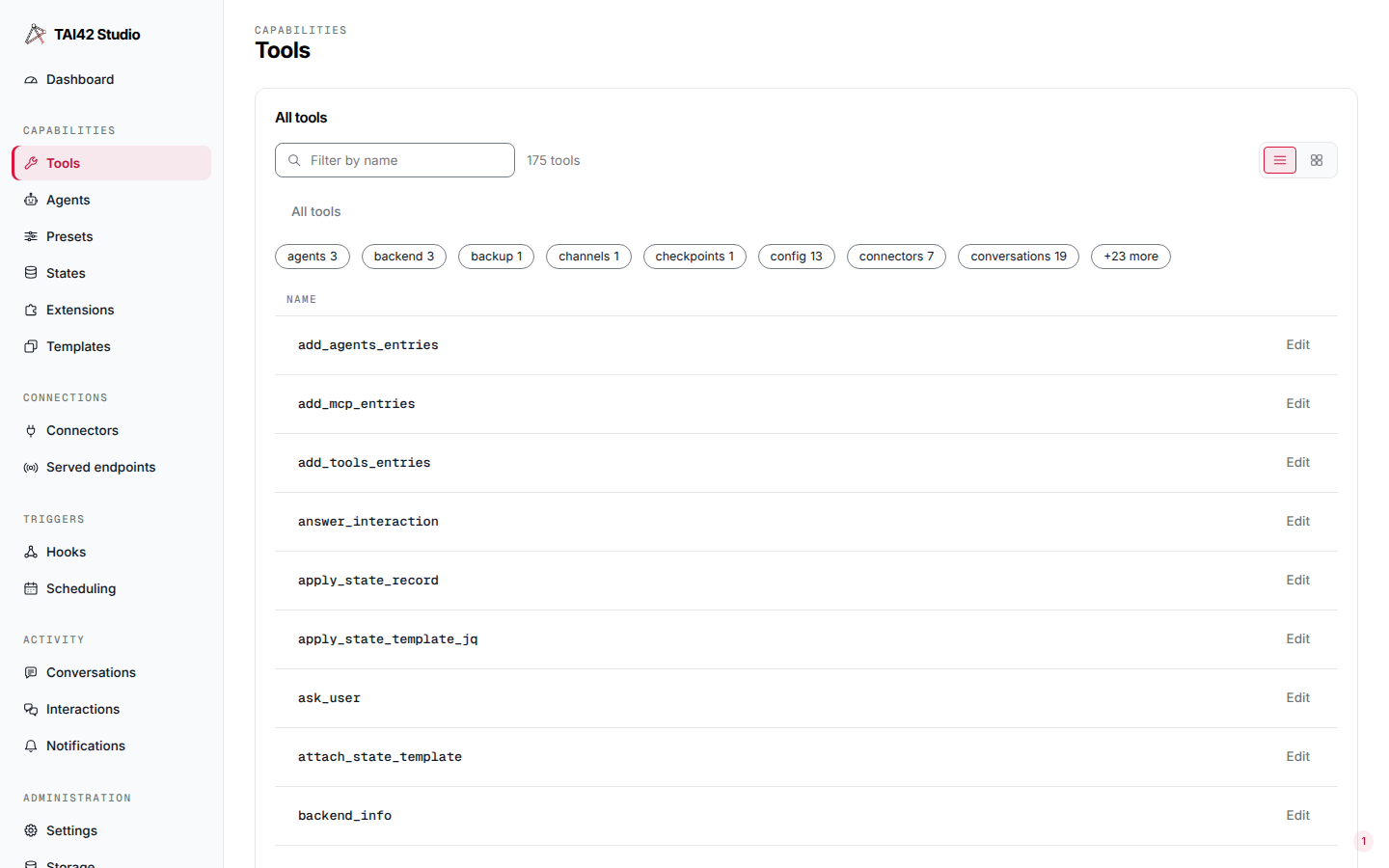Edit the apply_state_record tool
Viewport: 1389px width, 868px height.
point(1297,581)
